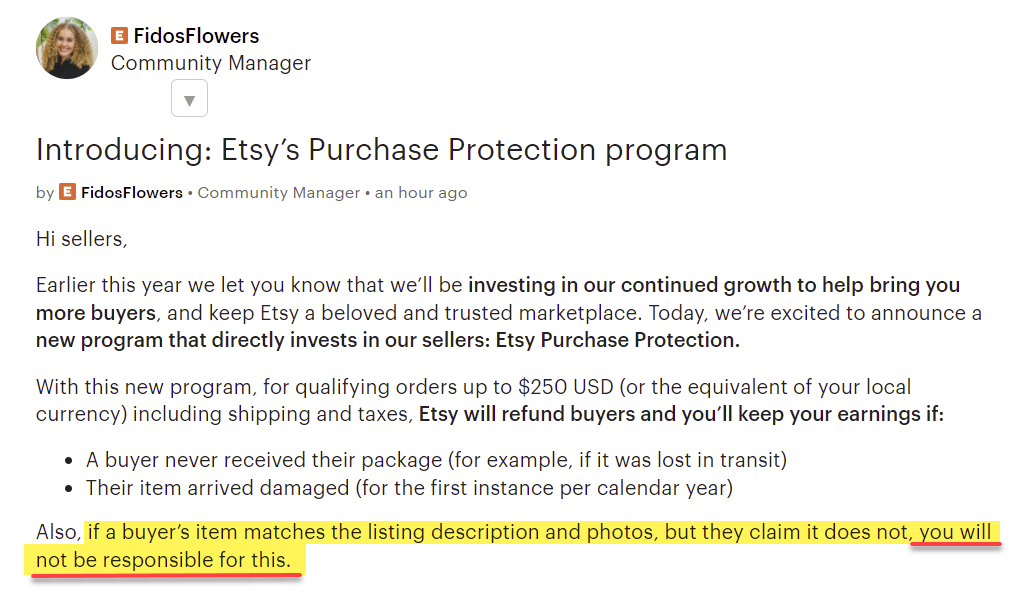Viewport: 1035px width, 598px height.
Task: Click red-underlined 'not be responsible for this.'
Action: [x=163, y=560]
